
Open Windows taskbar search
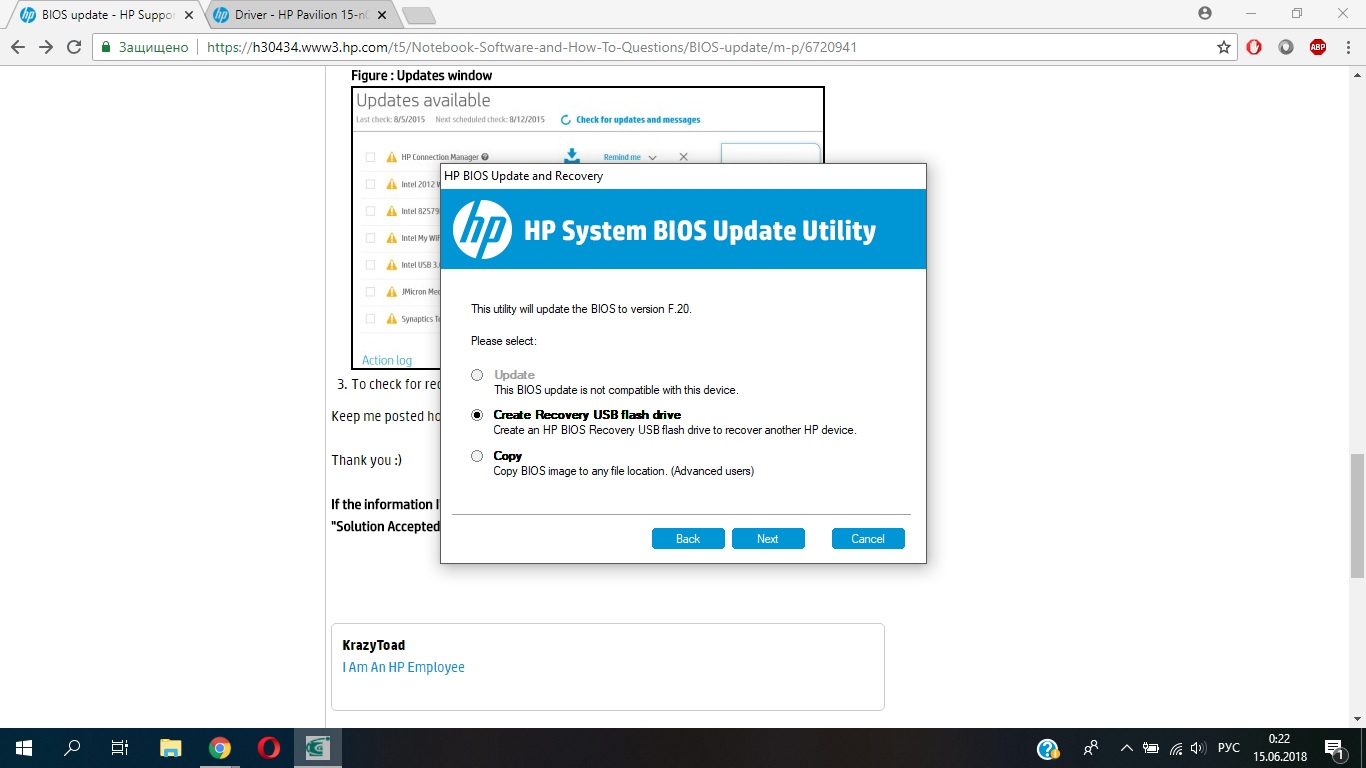tap(72, 748)
